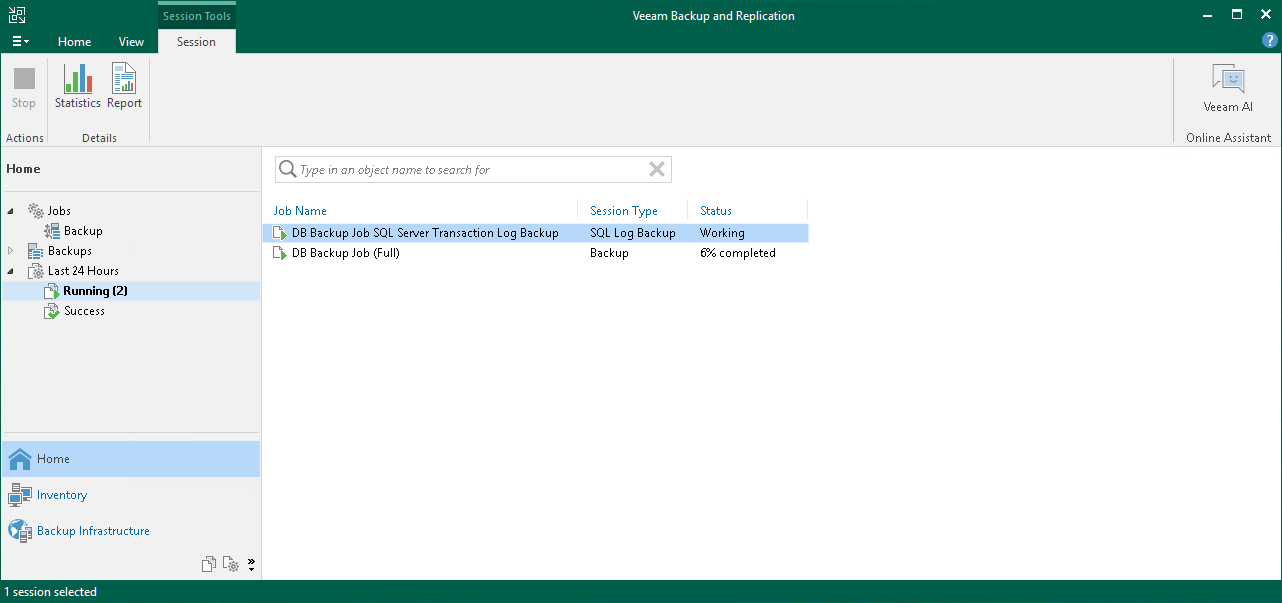Click the History gear icon in navigation footer
1282x603 pixels.
point(231,565)
